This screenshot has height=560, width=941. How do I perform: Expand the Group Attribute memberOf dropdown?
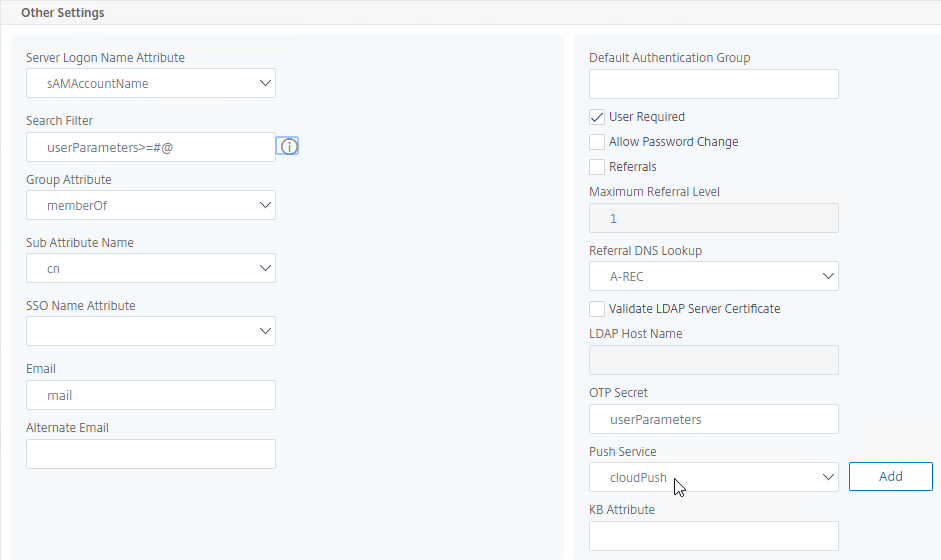[151, 205]
